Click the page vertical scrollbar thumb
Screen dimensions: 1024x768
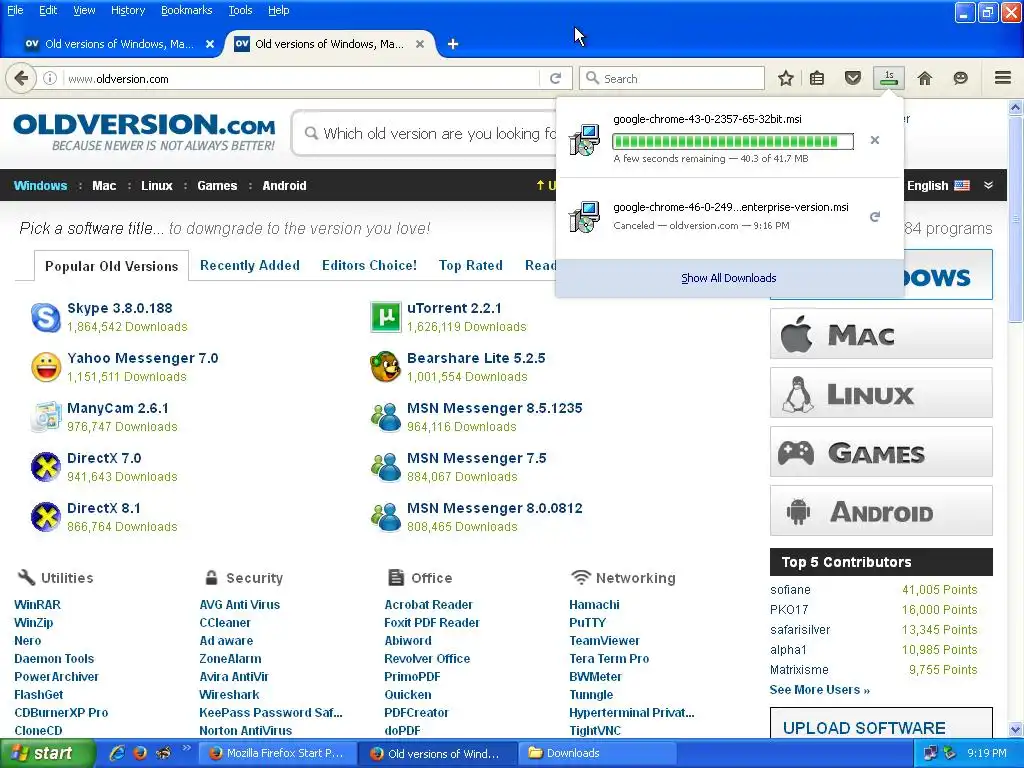[1016, 219]
